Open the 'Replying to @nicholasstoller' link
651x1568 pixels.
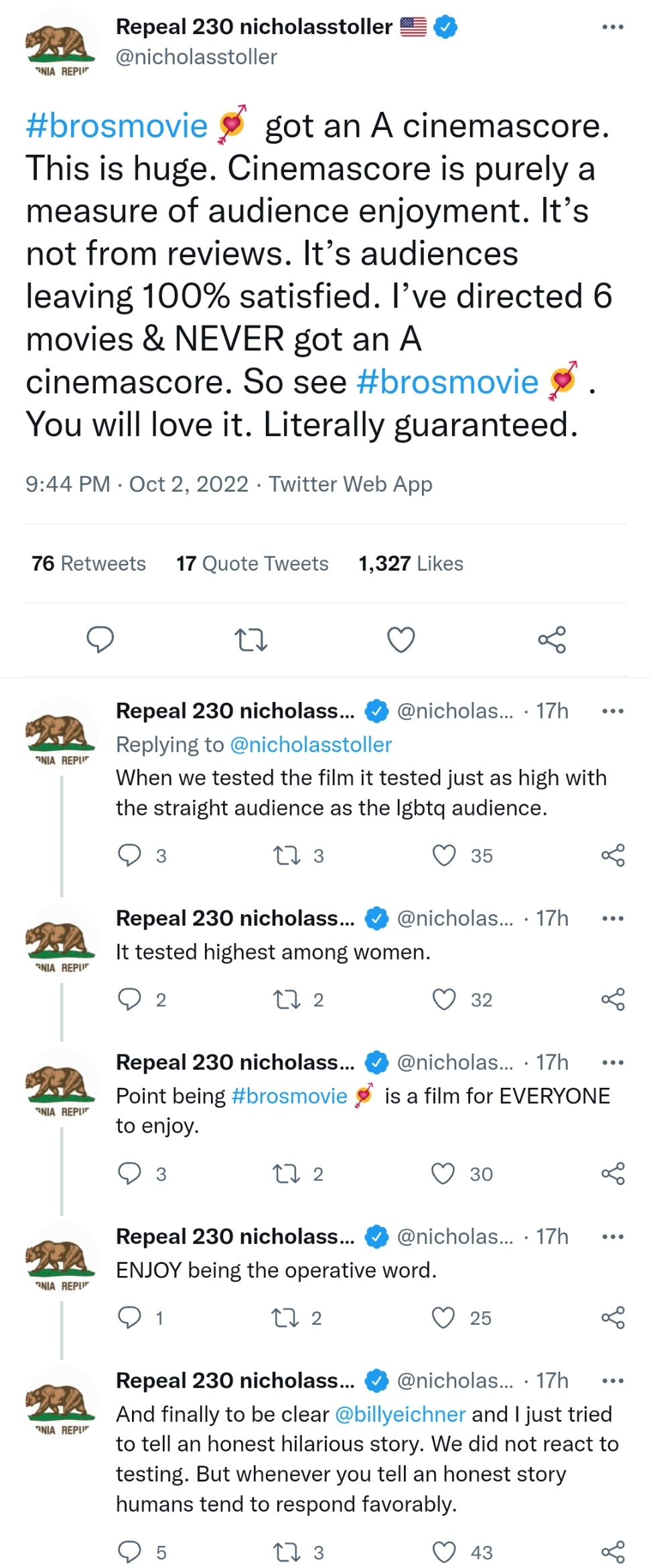[311, 744]
